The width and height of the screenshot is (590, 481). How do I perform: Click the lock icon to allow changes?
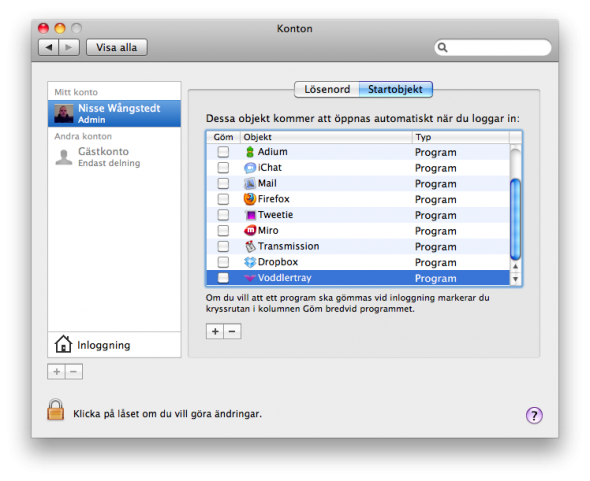click(x=56, y=409)
